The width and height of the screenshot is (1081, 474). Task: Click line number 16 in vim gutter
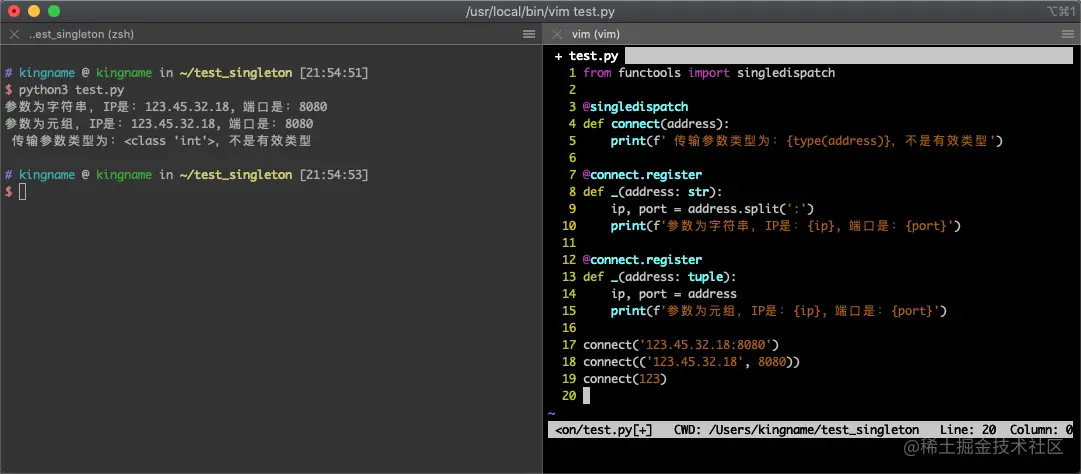[569, 327]
